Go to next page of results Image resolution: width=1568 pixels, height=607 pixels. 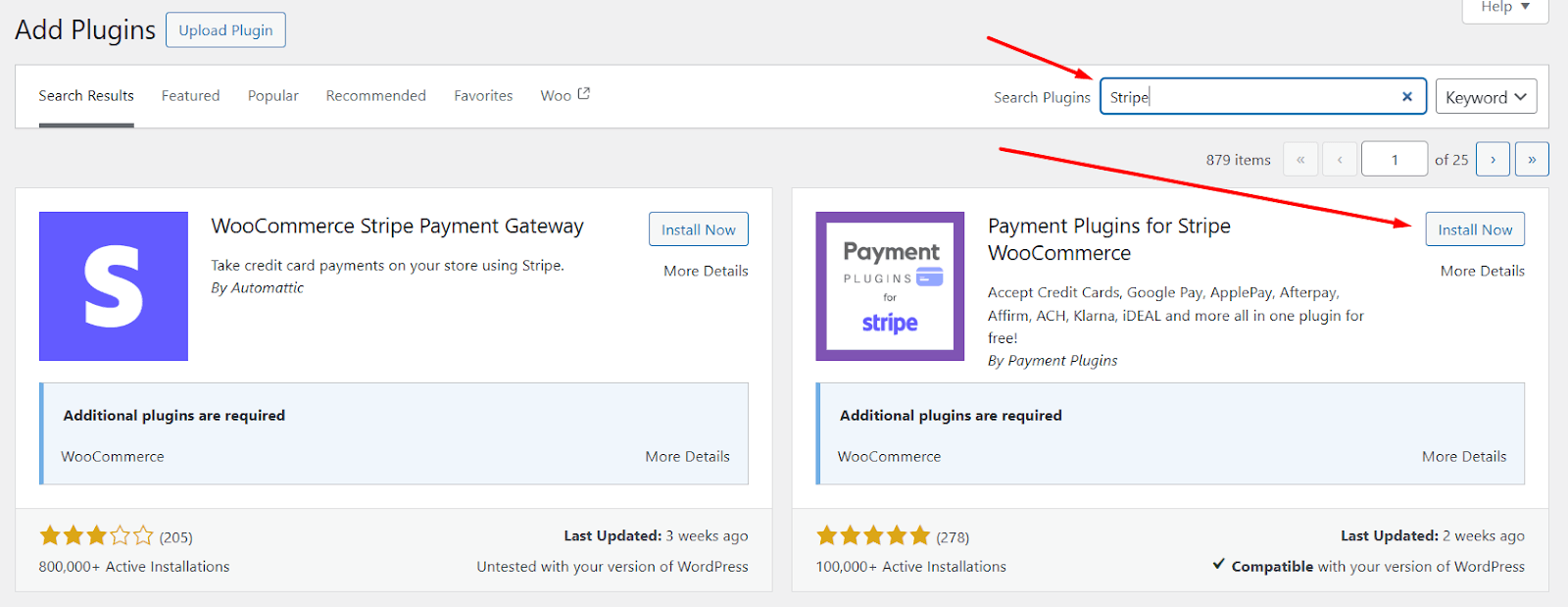(1493, 159)
